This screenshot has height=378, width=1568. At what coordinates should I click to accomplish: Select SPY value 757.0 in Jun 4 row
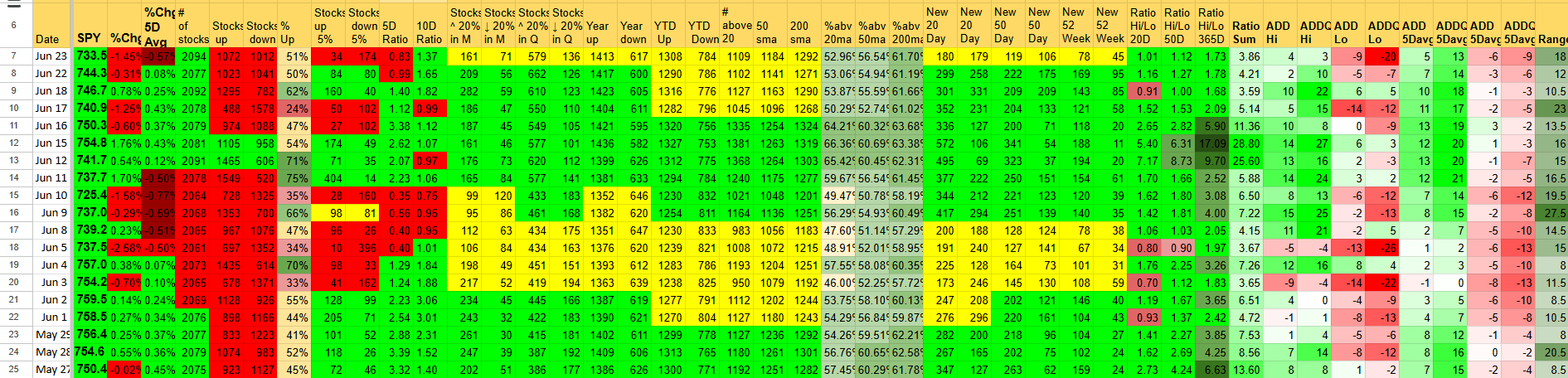pos(90,265)
